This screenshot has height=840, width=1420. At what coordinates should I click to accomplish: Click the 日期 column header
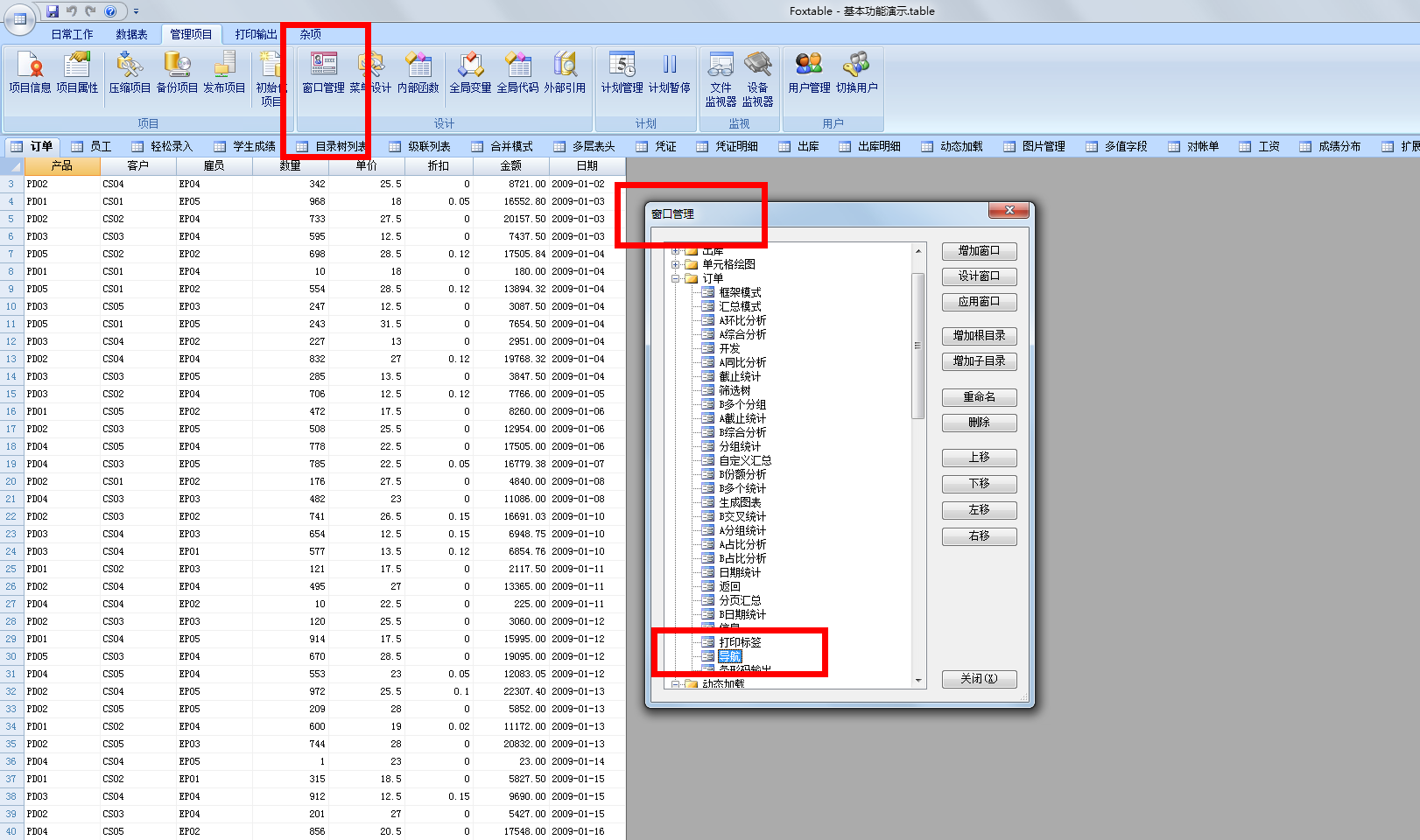587,165
